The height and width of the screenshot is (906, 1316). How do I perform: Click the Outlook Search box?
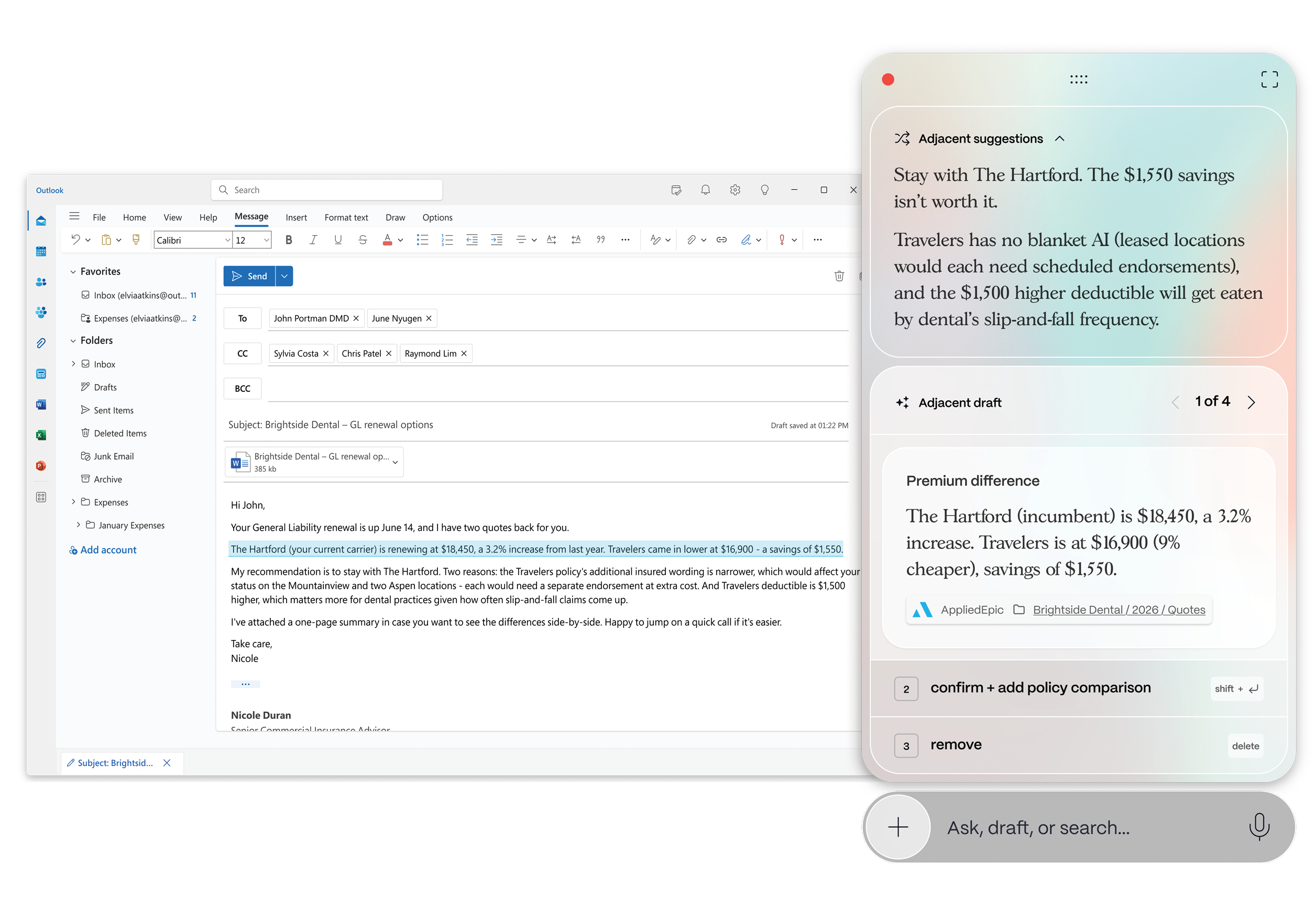[327, 190]
